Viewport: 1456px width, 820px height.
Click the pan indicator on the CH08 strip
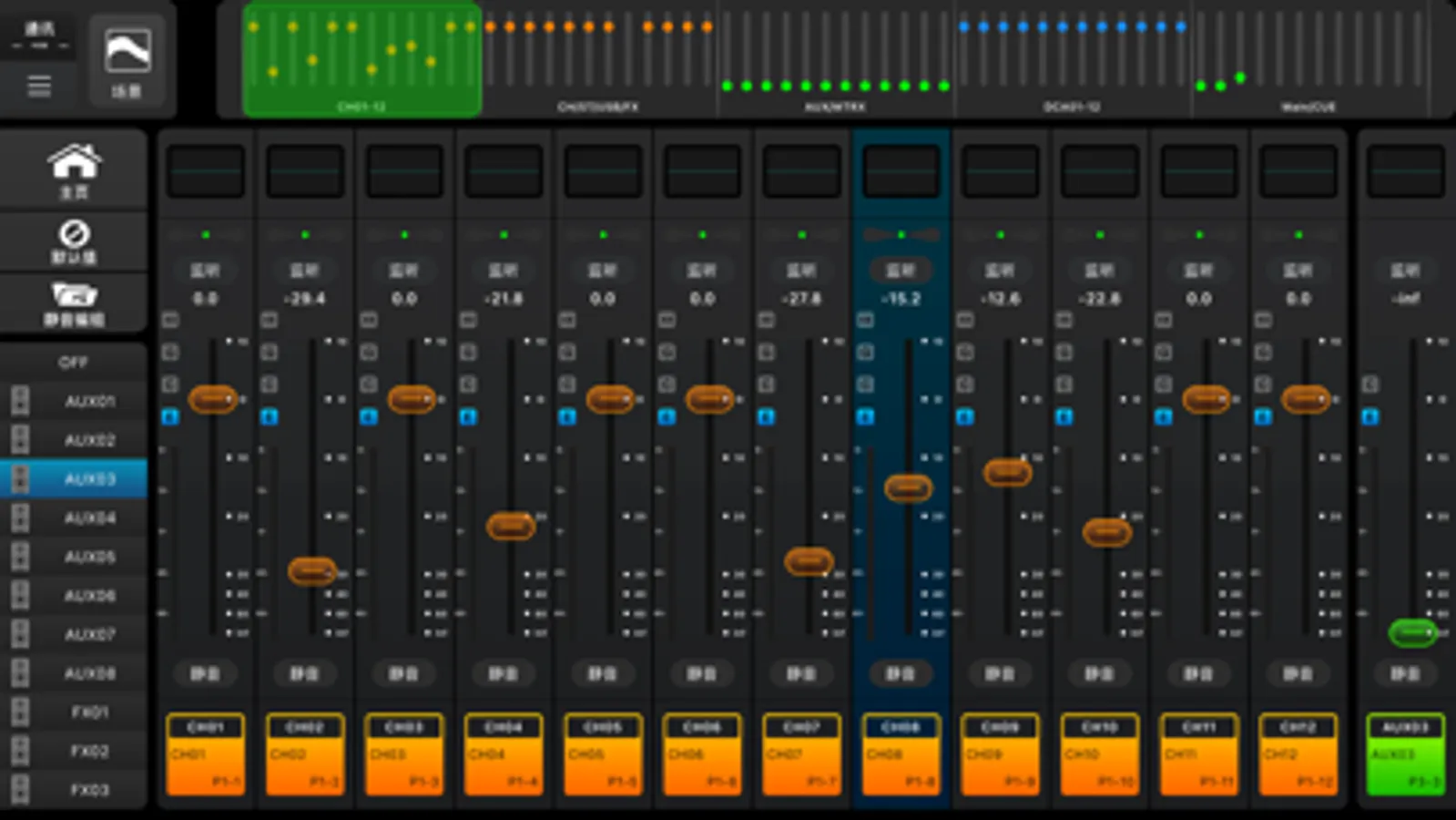901,235
